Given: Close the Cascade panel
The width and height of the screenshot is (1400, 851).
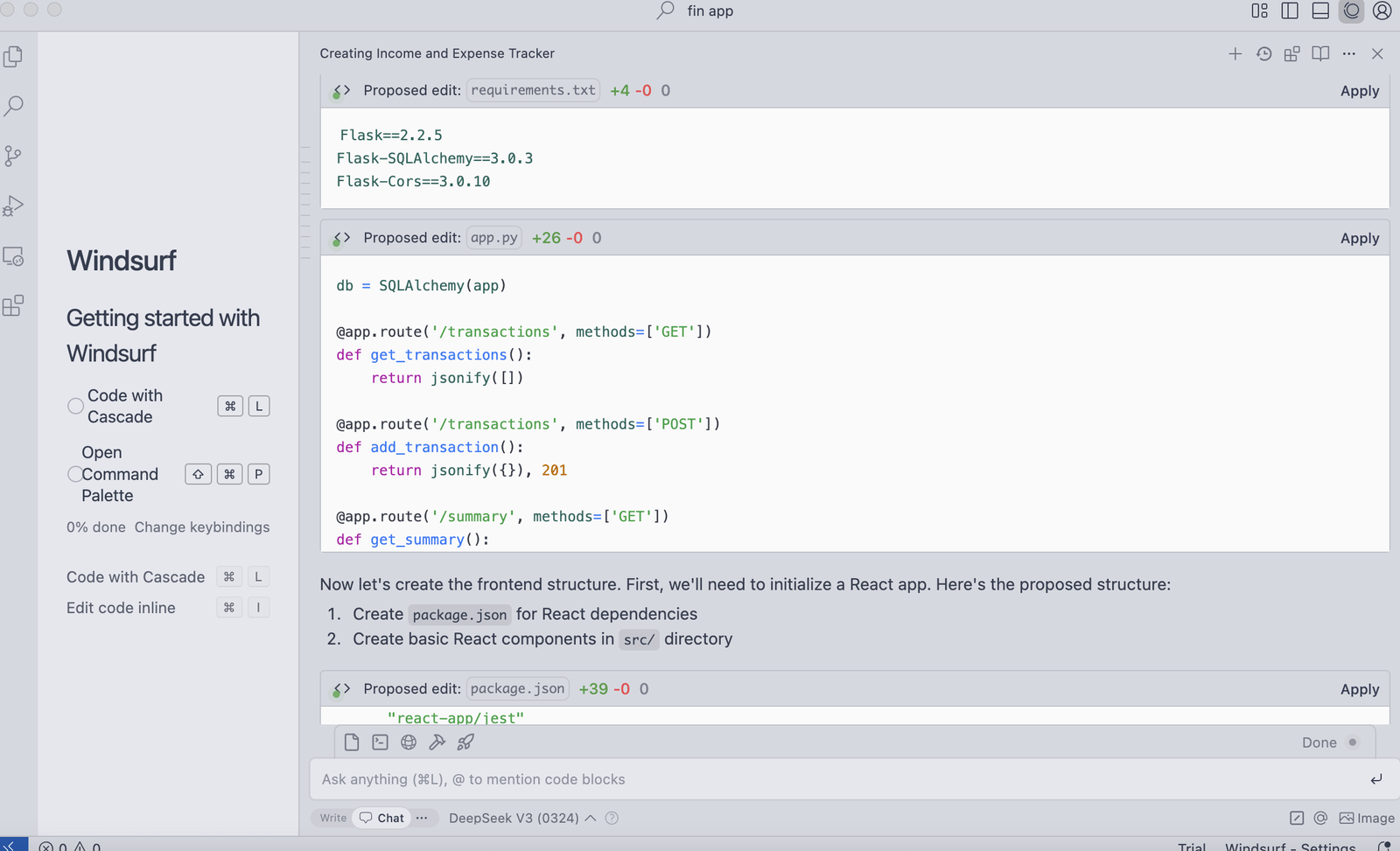Looking at the screenshot, I should (x=1377, y=54).
